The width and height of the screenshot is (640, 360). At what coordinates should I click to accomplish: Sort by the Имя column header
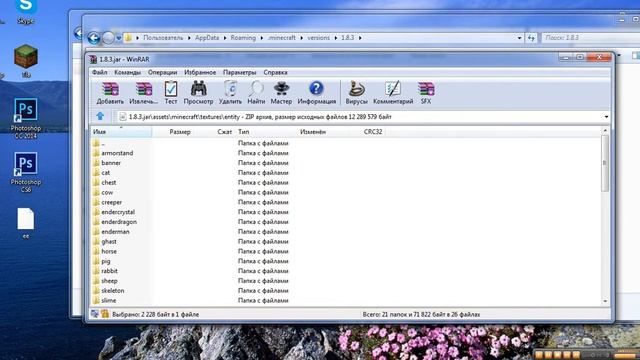click(x=121, y=131)
